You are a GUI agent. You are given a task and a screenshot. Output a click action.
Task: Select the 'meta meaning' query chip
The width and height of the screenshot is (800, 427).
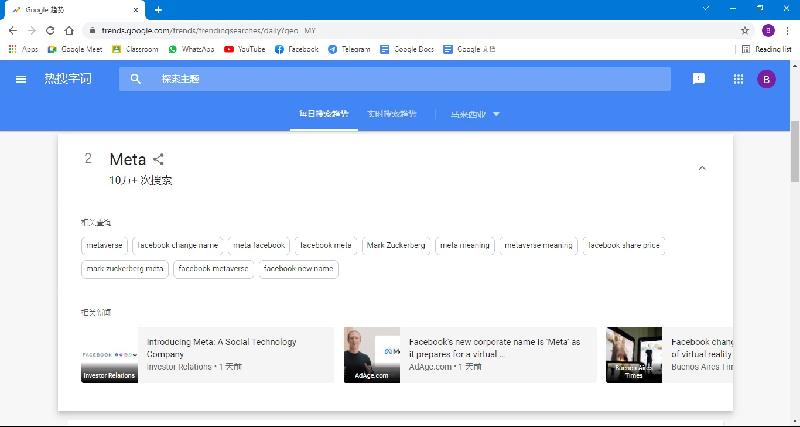[465, 245]
